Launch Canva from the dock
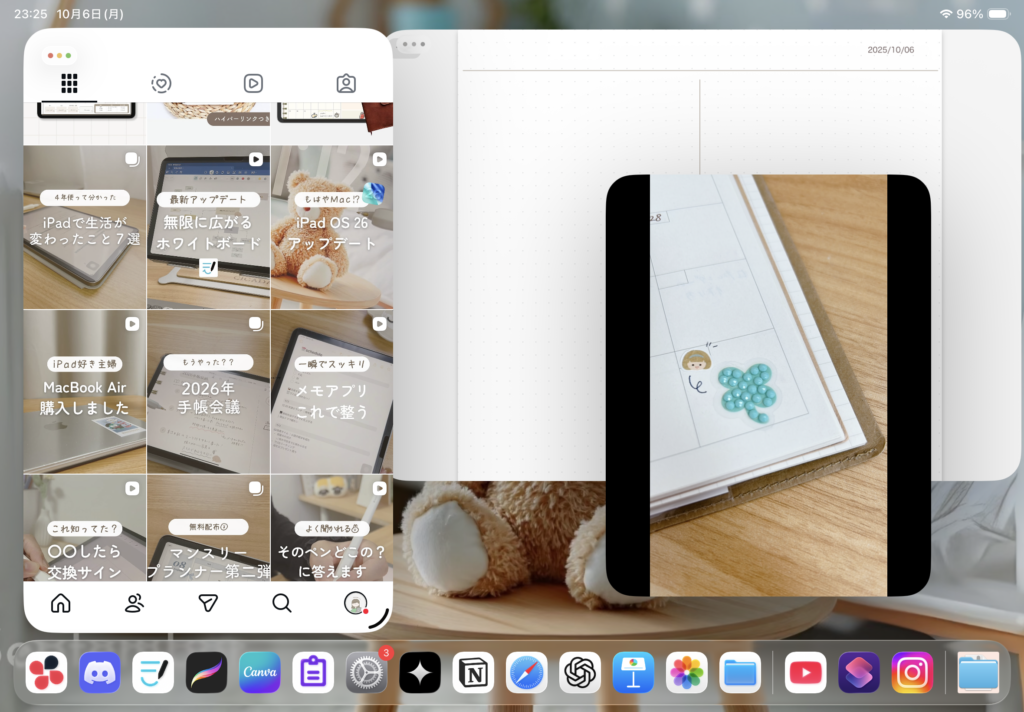This screenshot has width=1024, height=712. 260,673
